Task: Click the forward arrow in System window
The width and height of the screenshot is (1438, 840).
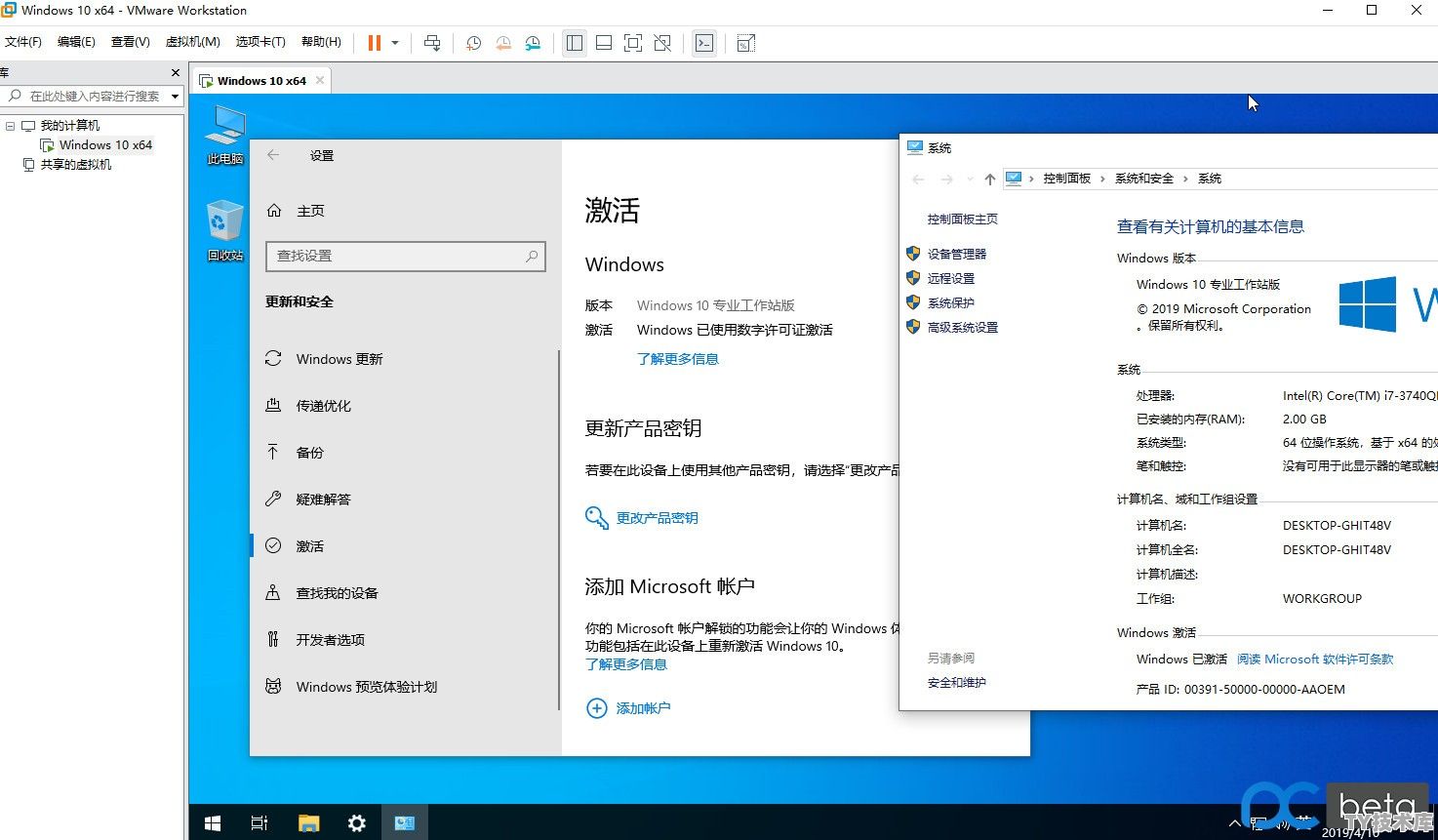Action: tap(947, 179)
